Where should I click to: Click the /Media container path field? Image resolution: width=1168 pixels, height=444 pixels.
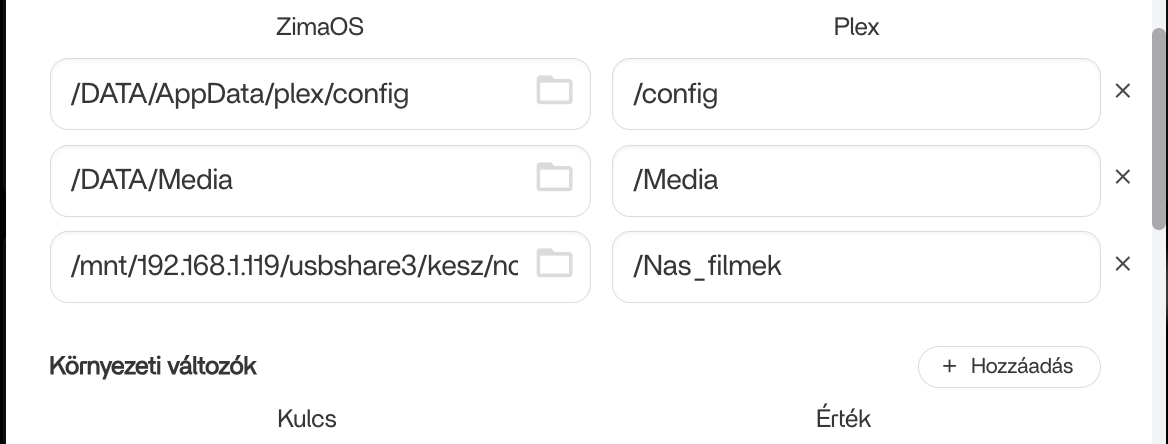tap(855, 180)
